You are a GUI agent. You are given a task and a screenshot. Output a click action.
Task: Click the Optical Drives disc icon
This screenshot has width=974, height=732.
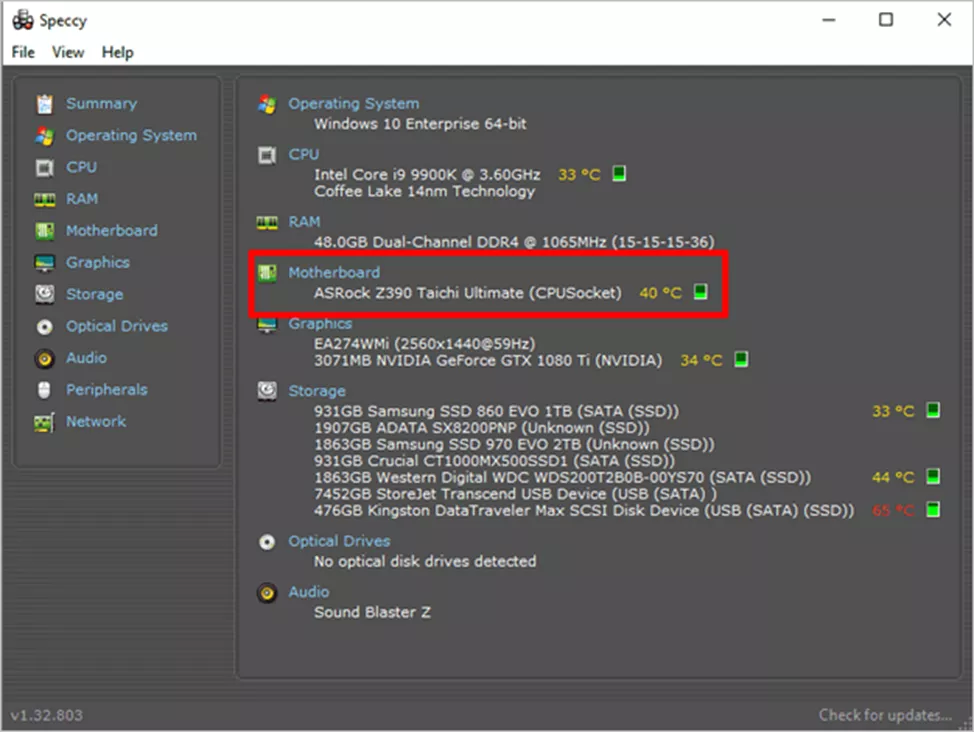click(x=44, y=326)
